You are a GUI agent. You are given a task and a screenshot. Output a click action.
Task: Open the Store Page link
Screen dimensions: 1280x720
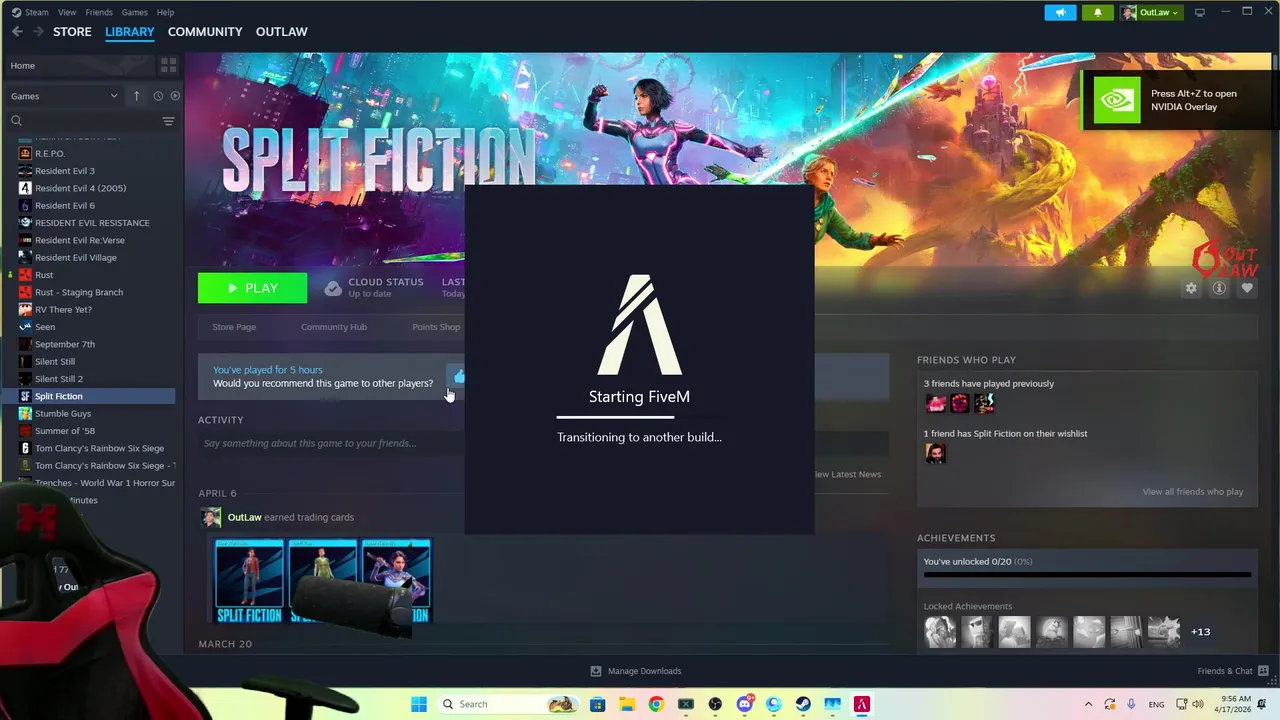pyautogui.click(x=234, y=327)
